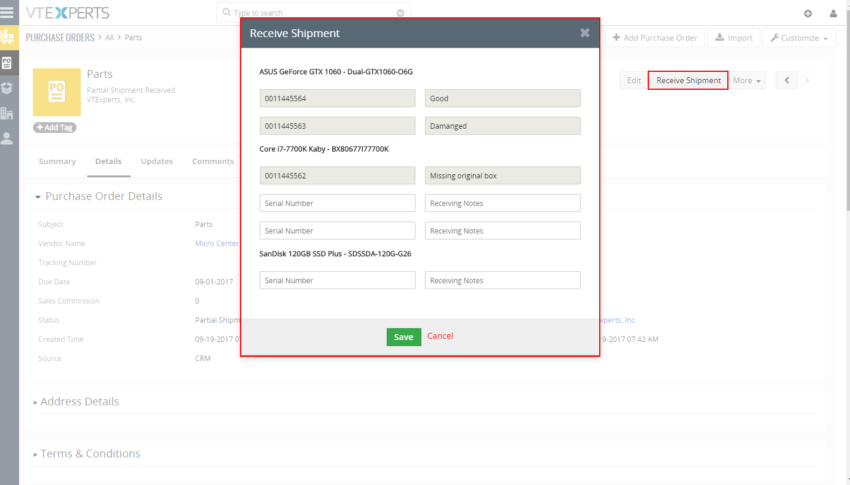This screenshot has width=850, height=485.
Task: Click the Good receiving notes field
Action: point(503,98)
